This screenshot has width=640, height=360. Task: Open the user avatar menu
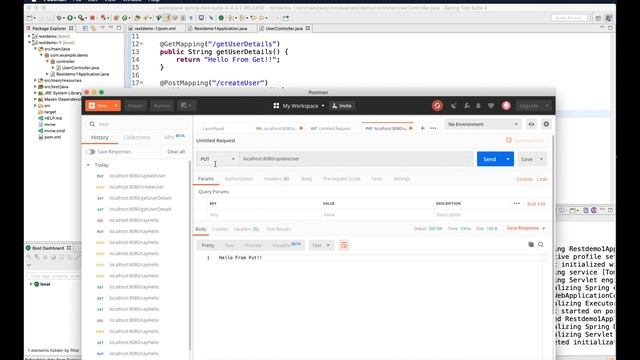(506, 106)
